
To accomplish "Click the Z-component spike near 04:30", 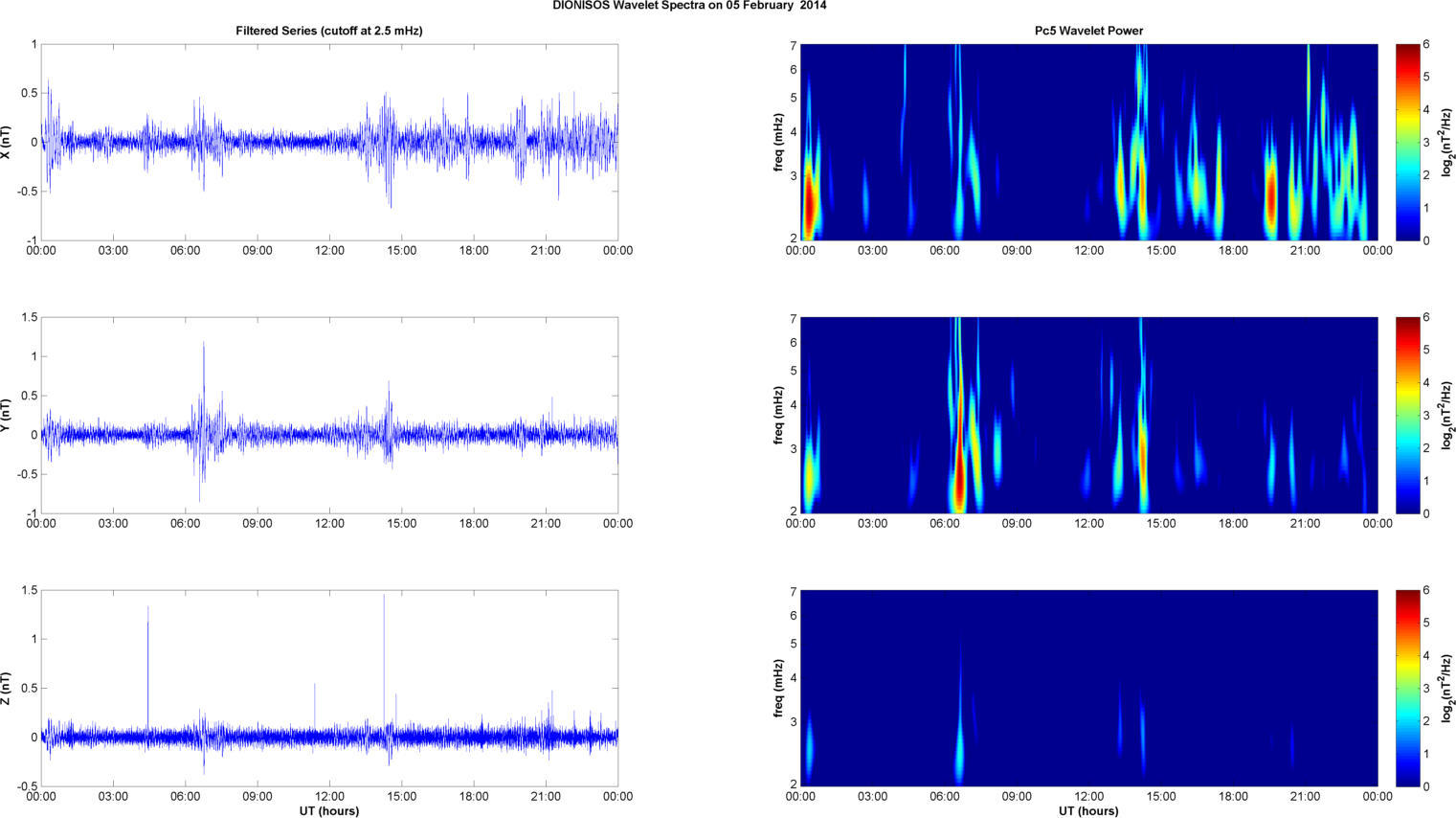I will (148, 668).
